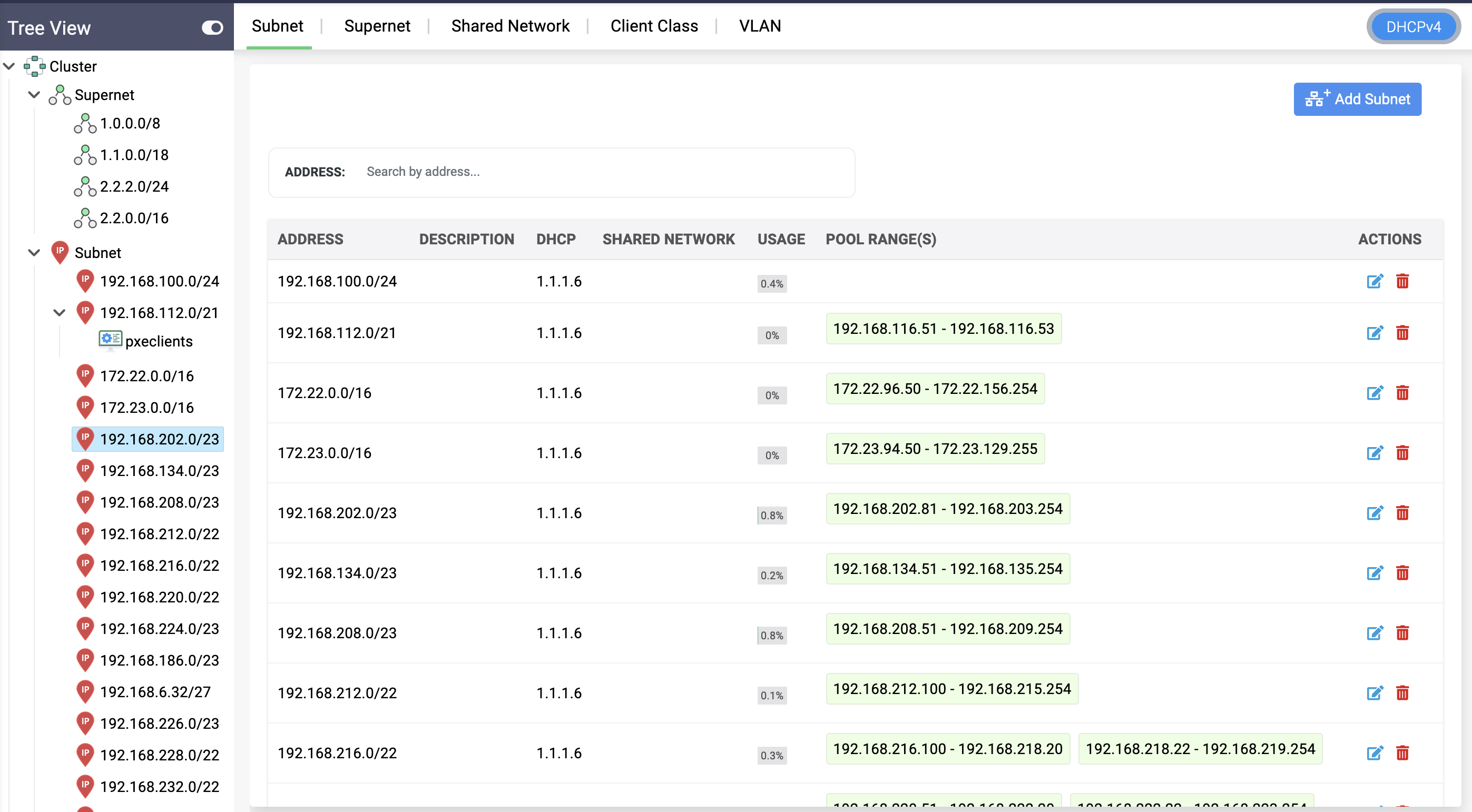The height and width of the screenshot is (812, 1472).
Task: Switch protocol by clicking DHCPv4 toggle
Action: (1413, 26)
